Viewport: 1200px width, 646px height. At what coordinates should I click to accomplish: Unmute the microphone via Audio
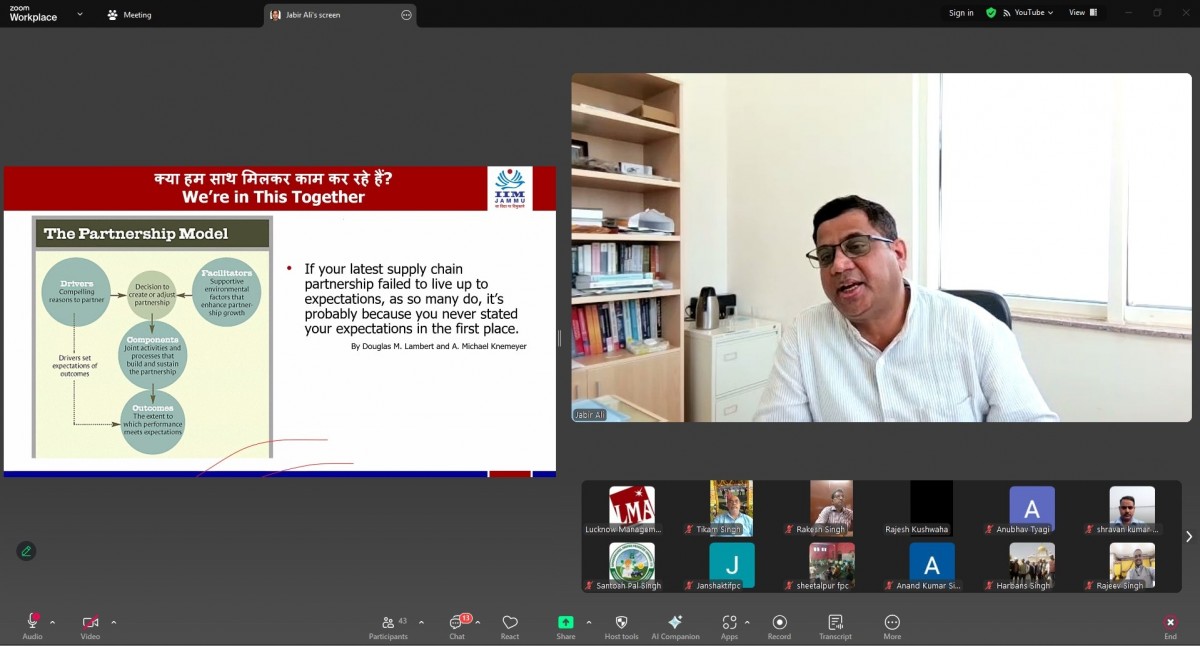pyautogui.click(x=32, y=626)
